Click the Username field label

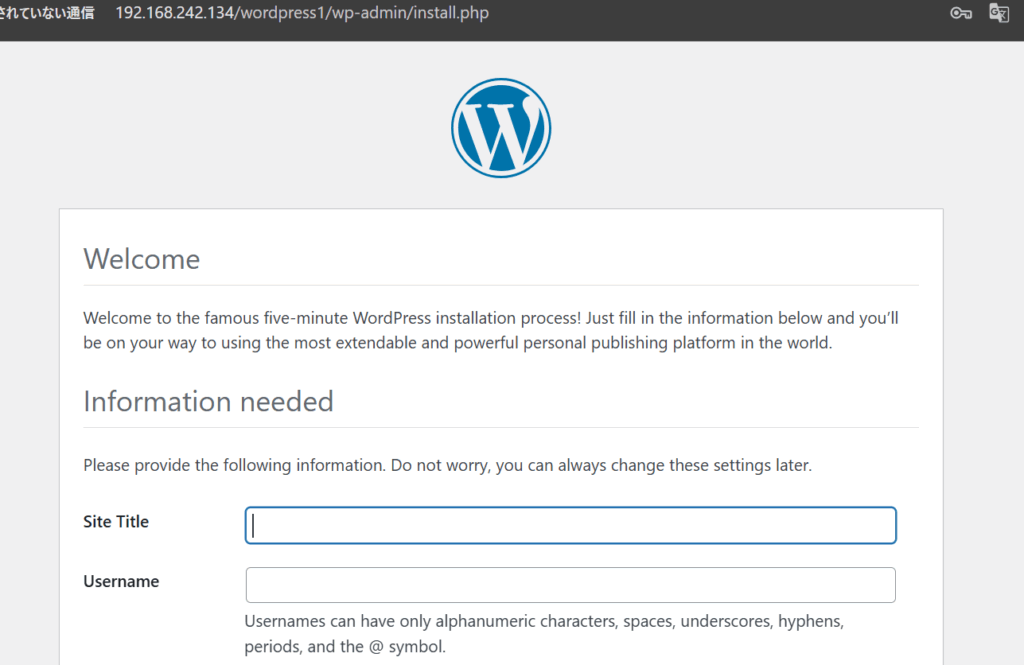tap(121, 581)
